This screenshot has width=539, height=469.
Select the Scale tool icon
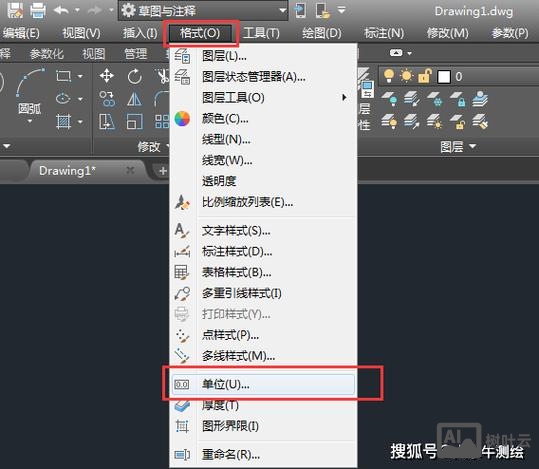[134, 122]
